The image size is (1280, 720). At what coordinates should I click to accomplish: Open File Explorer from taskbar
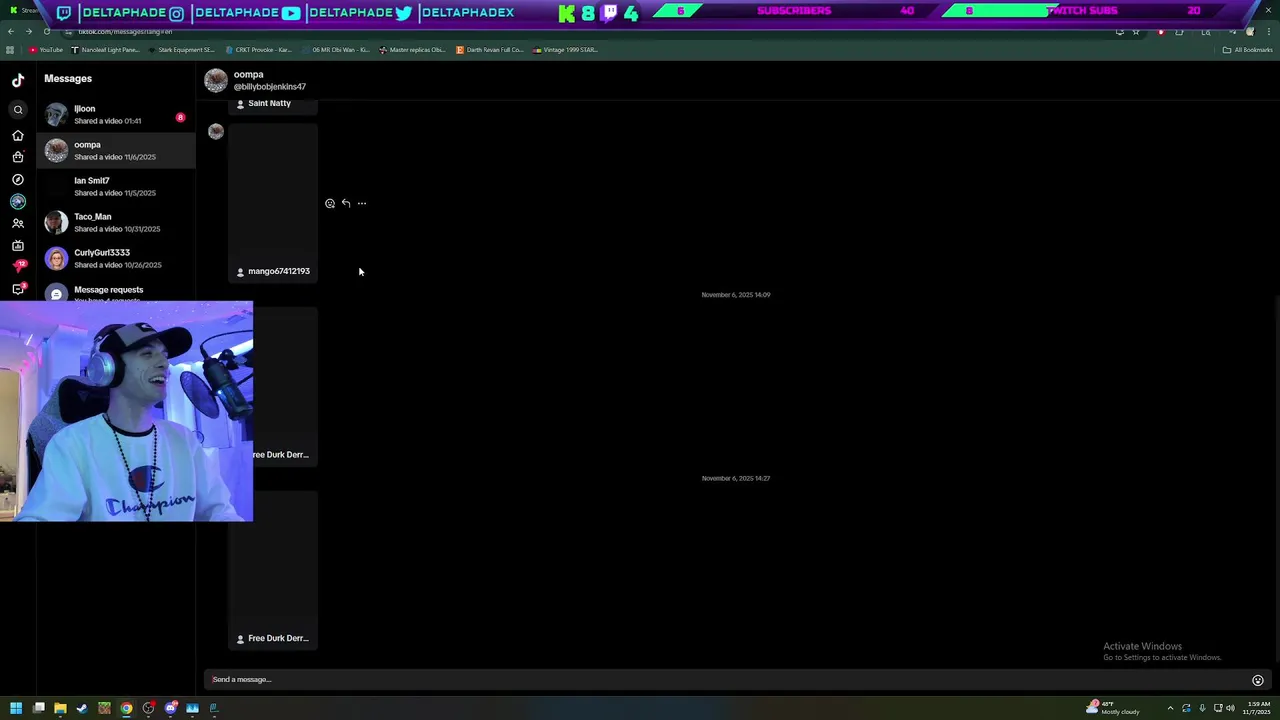point(60,708)
